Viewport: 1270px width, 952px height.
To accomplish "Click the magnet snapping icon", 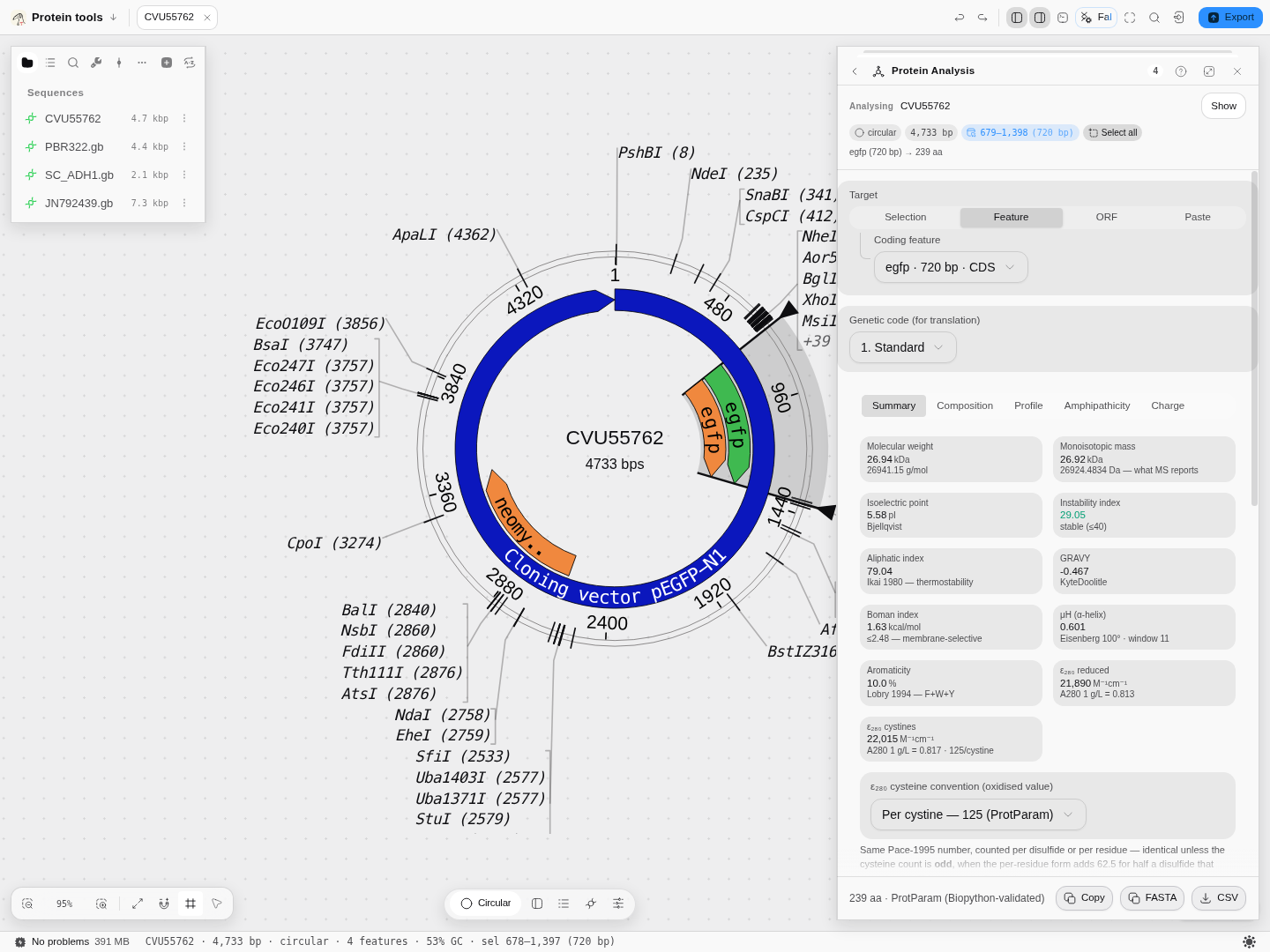I will [164, 904].
